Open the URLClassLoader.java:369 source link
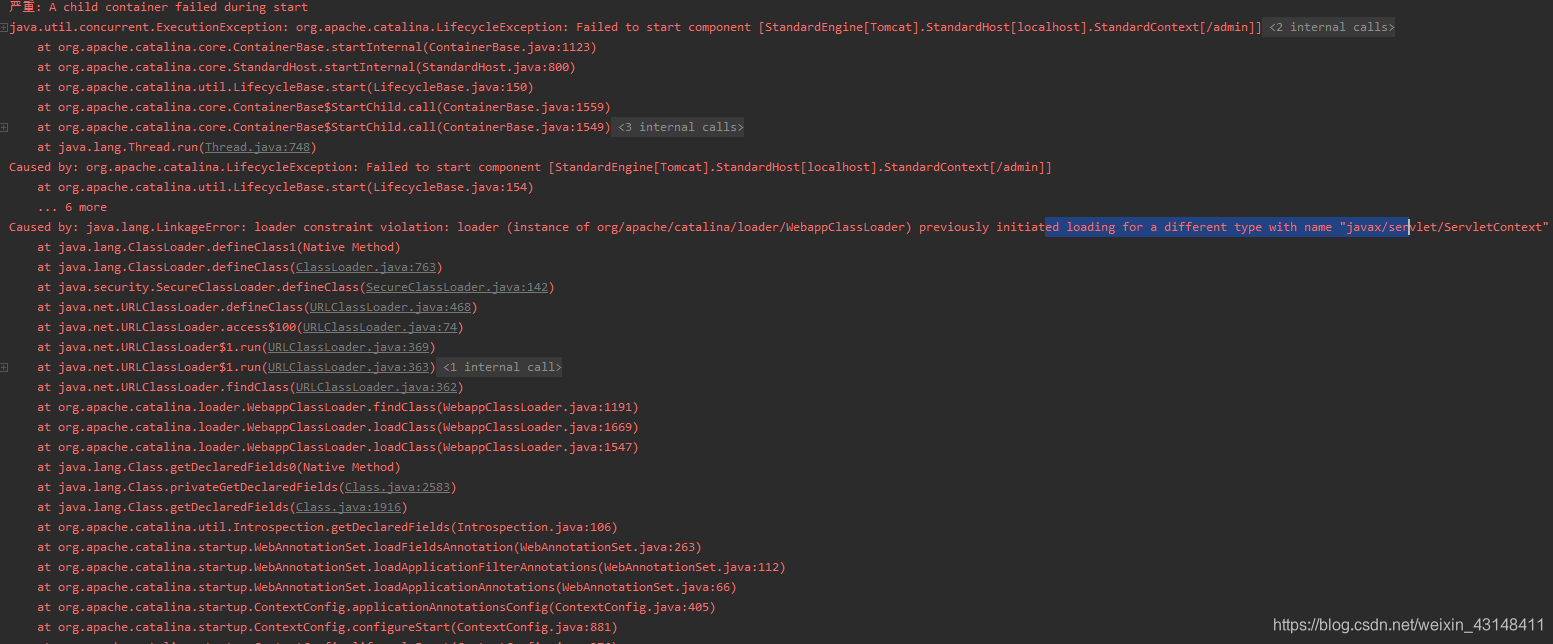Viewport: 1553px width, 644px height. pyautogui.click(x=347, y=347)
